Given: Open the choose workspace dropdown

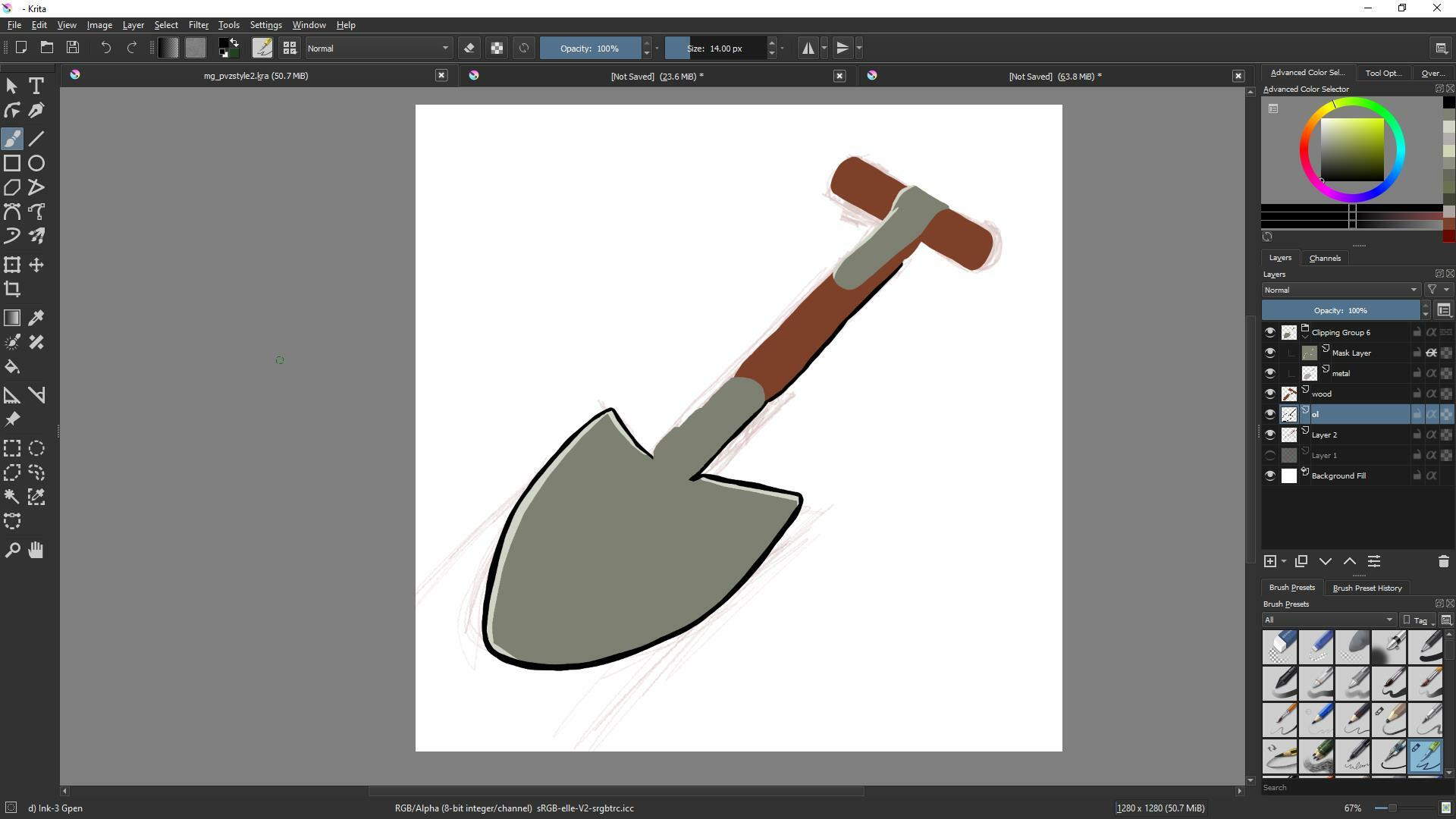Looking at the screenshot, I should (1442, 48).
